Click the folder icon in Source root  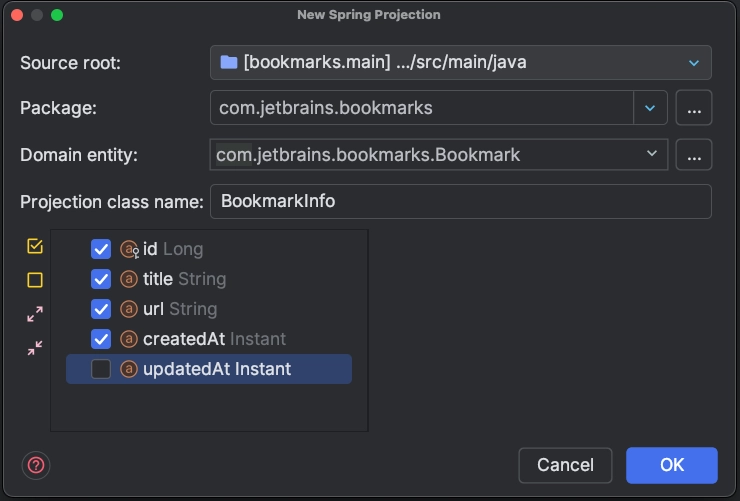[229, 62]
